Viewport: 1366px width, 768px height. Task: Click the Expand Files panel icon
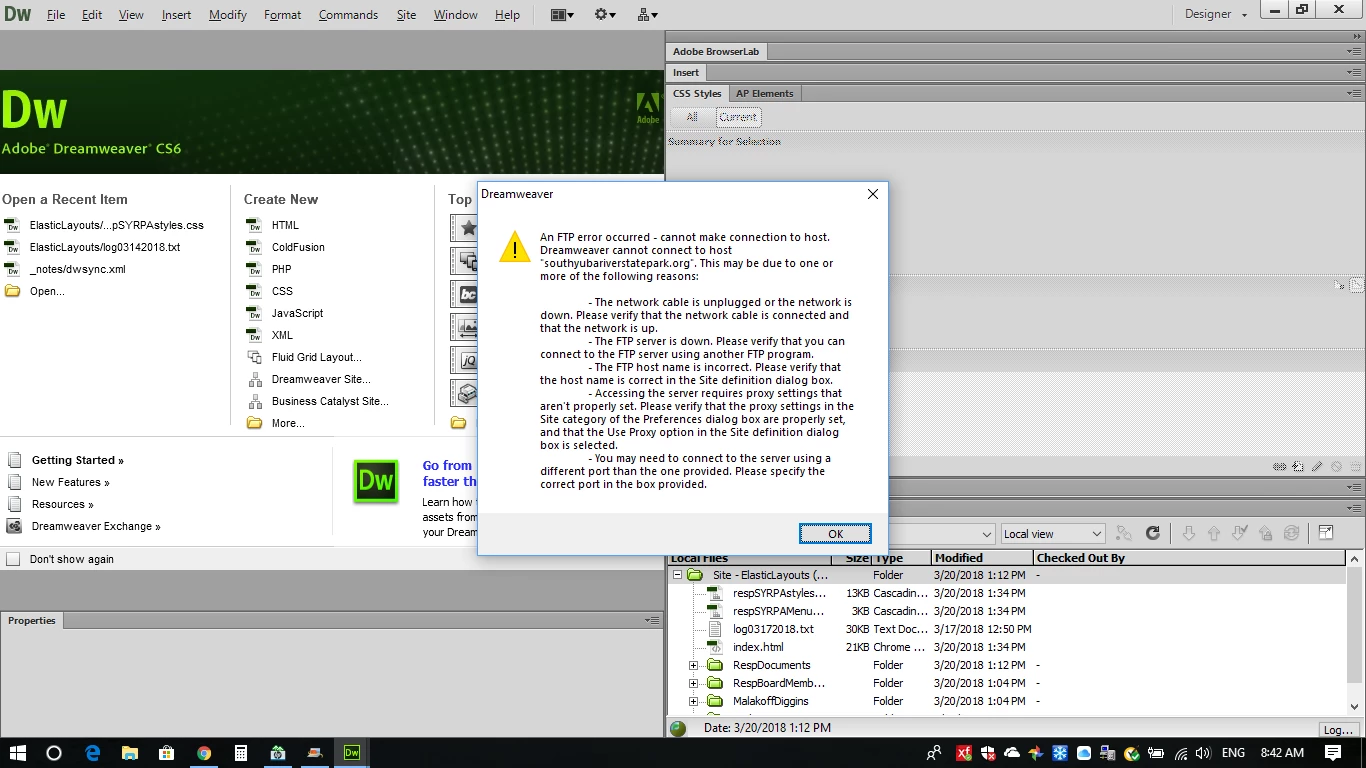click(x=1326, y=534)
